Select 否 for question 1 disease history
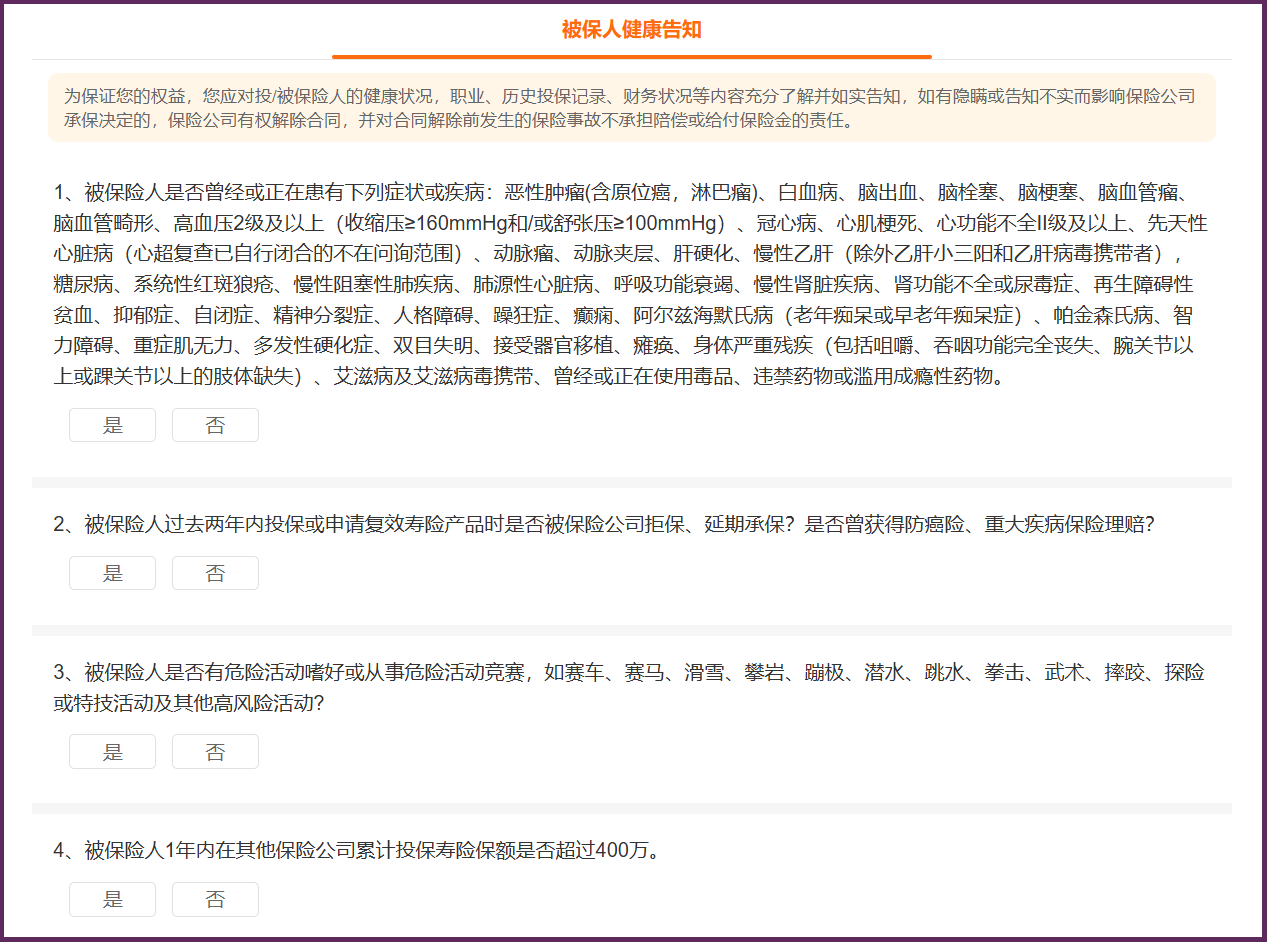 [x=215, y=425]
